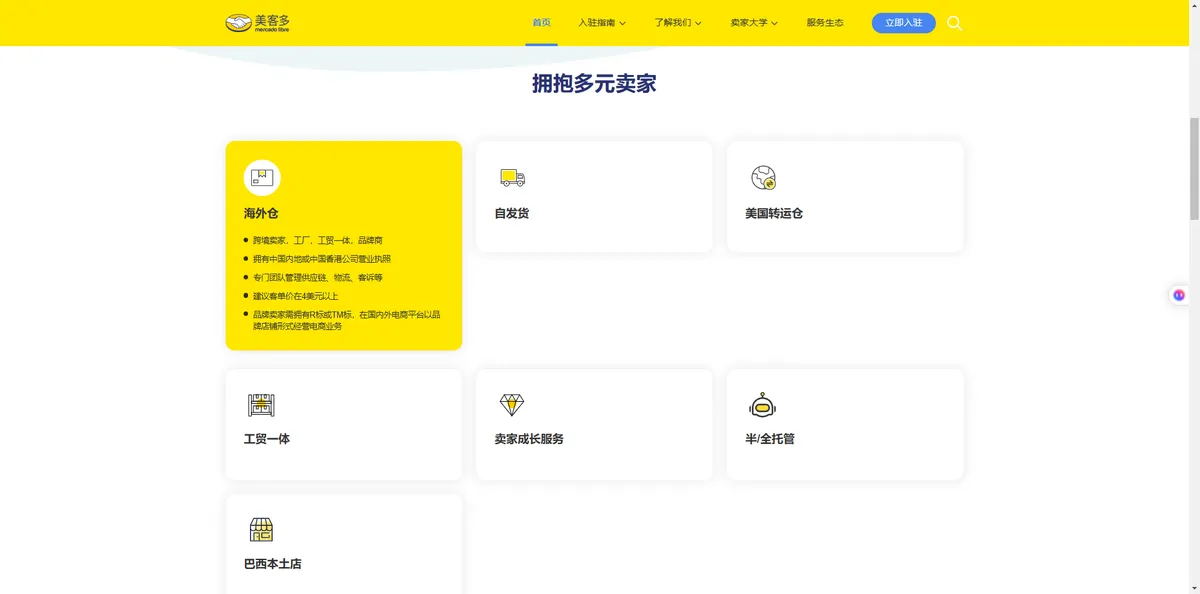Expand the chevron next to 了解我们

(x=698, y=23)
